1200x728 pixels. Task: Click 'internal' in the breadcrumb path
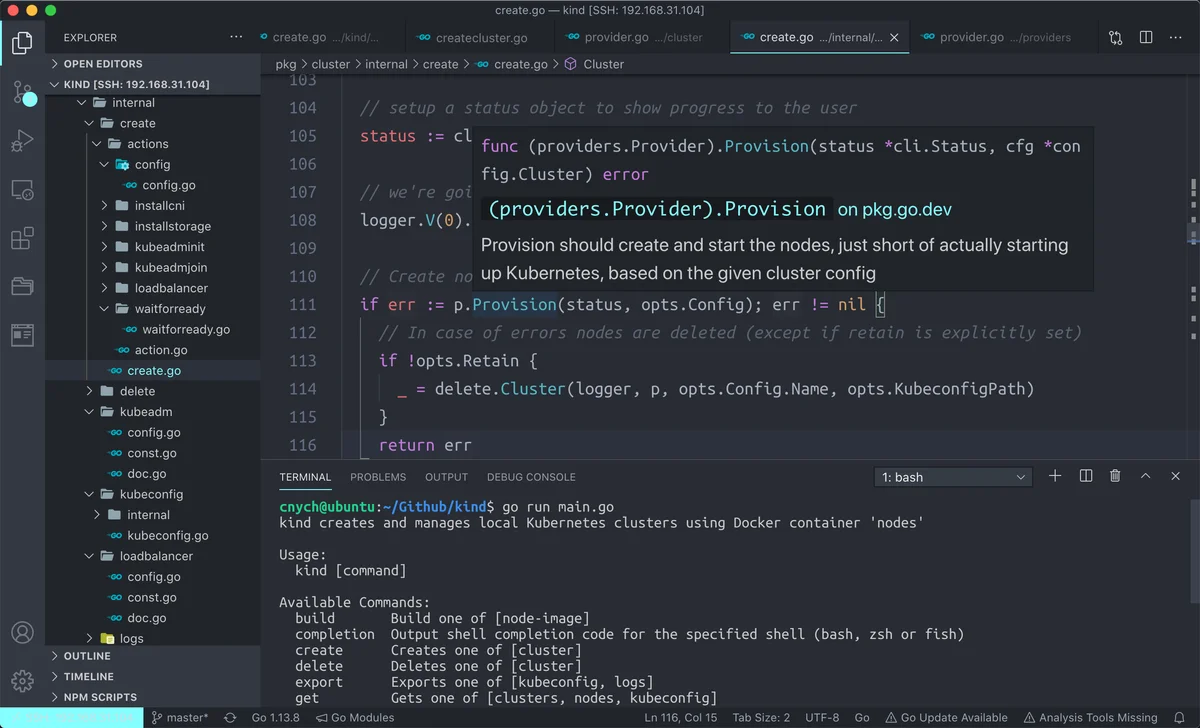pyautogui.click(x=386, y=64)
